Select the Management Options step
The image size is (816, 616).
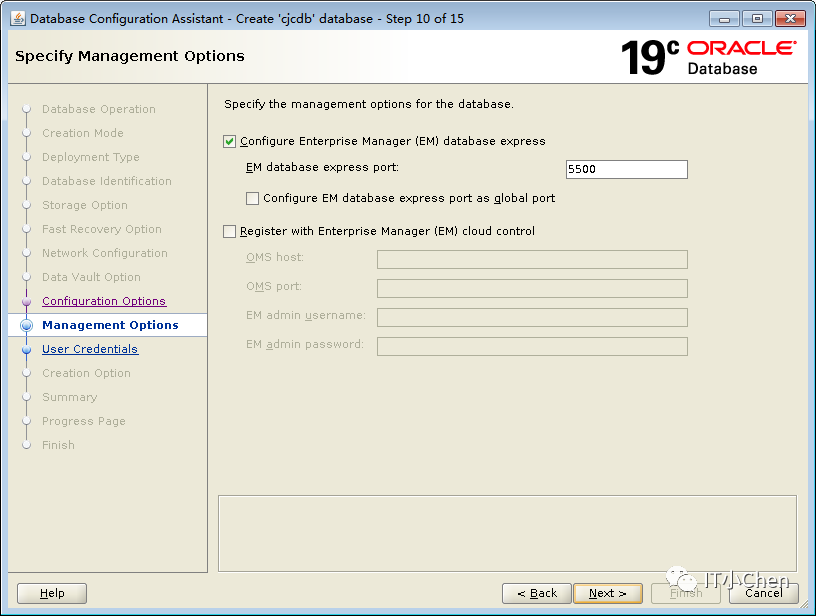pos(110,325)
